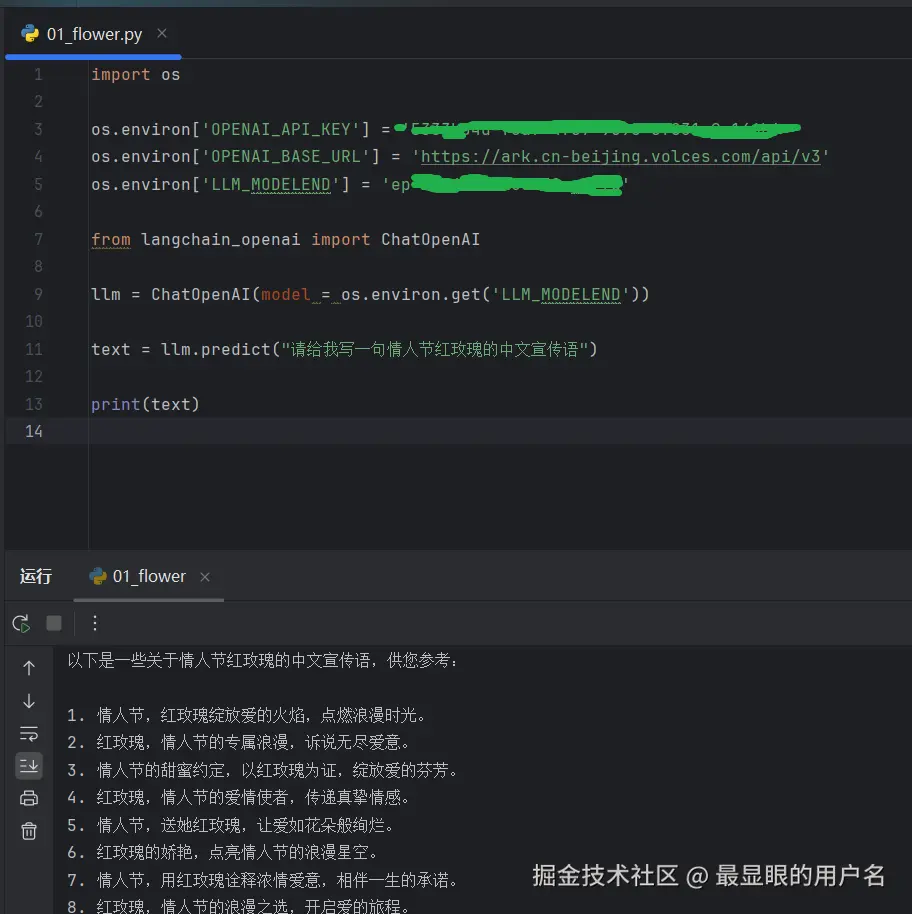Click the model parameter in ChatOpenAI call
912x914 pixels.
coord(286,294)
